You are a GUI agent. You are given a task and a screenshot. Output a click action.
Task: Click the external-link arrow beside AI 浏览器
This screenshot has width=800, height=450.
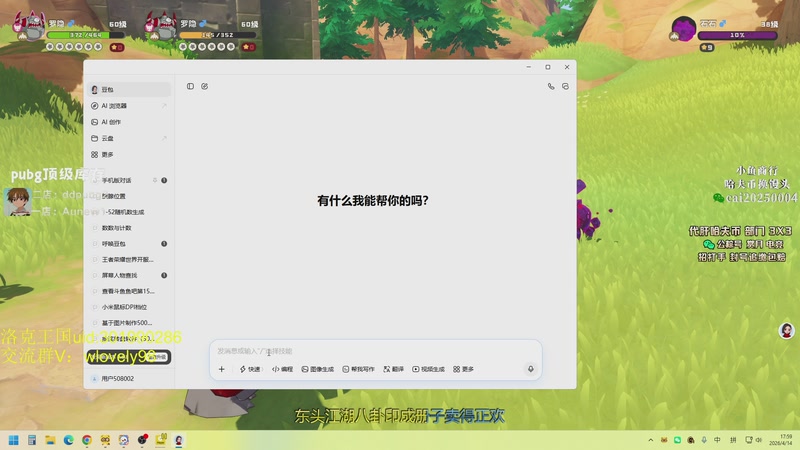click(164, 106)
